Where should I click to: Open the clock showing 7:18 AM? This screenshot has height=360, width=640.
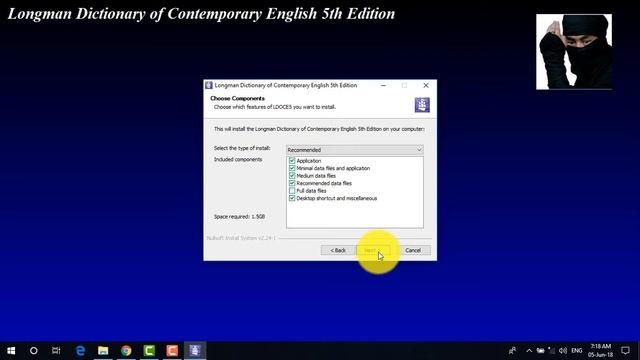click(x=600, y=351)
